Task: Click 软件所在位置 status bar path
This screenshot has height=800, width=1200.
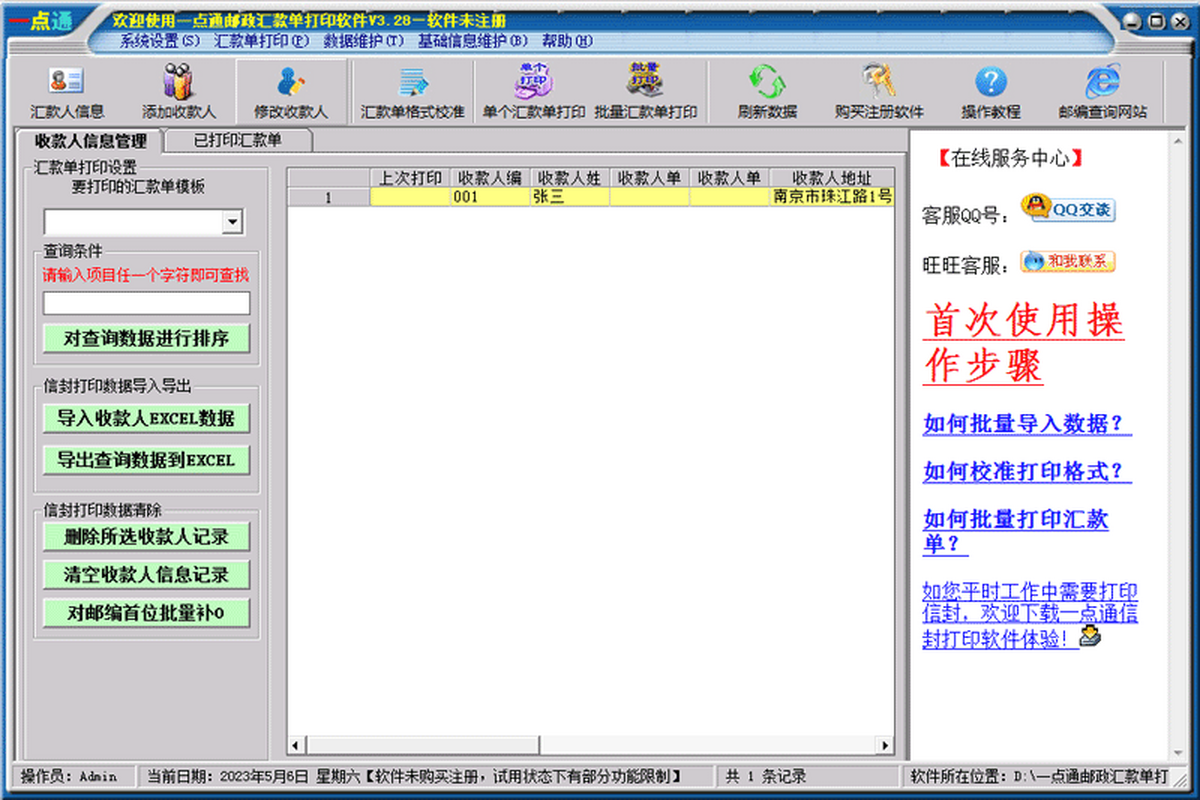Action: click(1037, 776)
